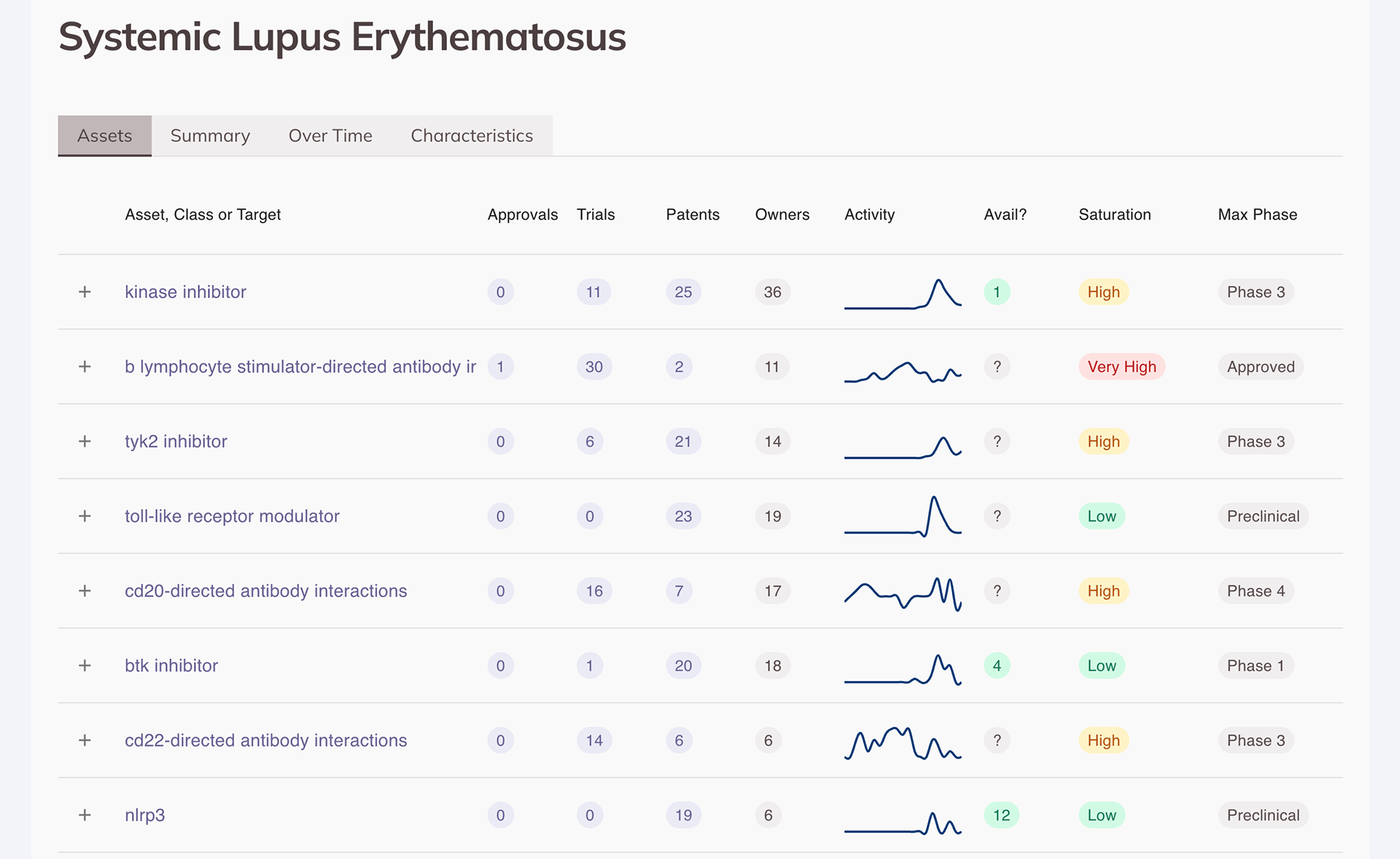Click tyk2 inhibitor's Phase 3 badge
This screenshot has height=859, width=1400.
click(1256, 441)
